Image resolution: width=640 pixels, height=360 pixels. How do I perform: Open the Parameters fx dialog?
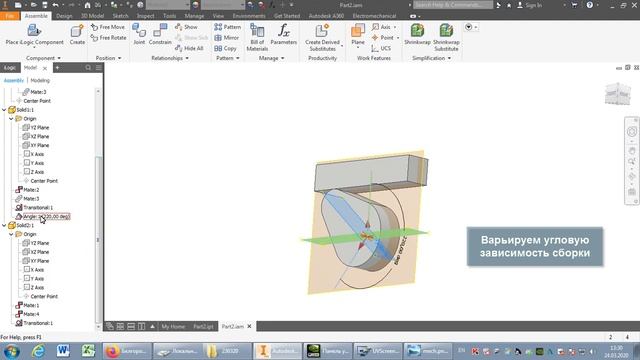pos(284,34)
